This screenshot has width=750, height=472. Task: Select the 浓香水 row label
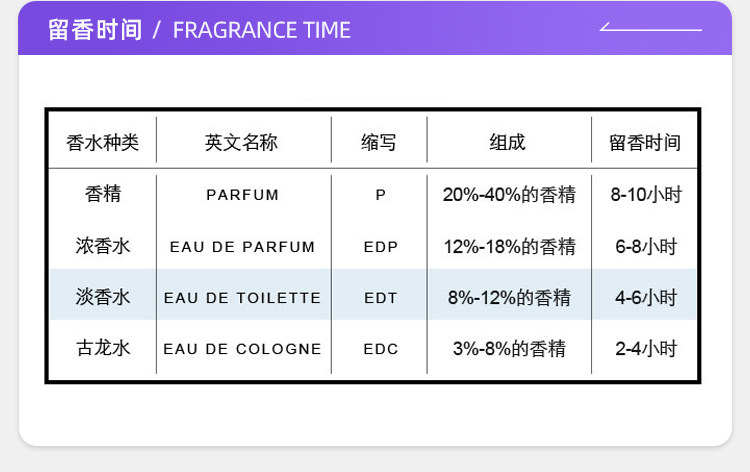tap(102, 246)
